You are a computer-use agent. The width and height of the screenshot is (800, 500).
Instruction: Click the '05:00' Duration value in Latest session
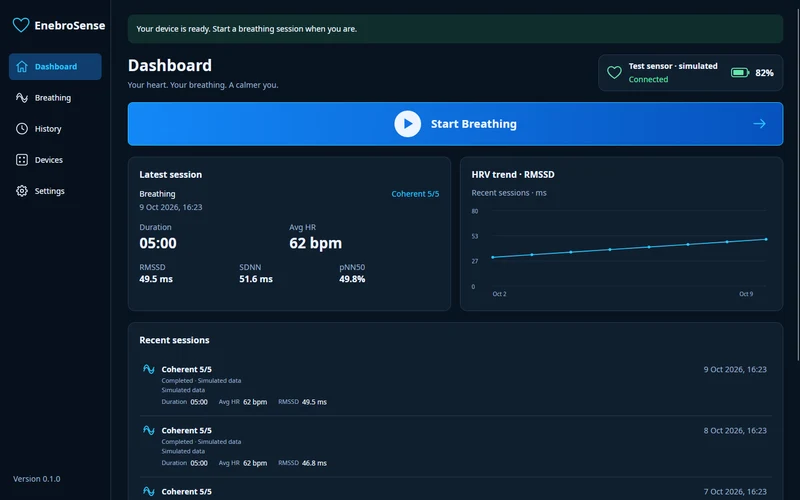click(158, 243)
